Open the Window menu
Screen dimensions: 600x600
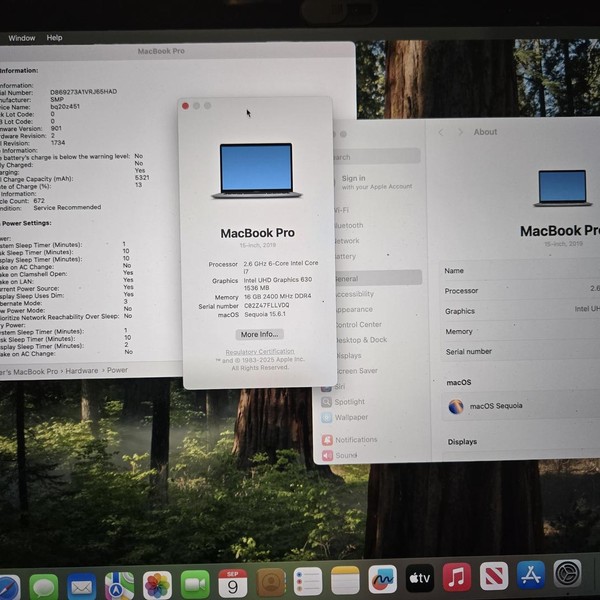click(x=22, y=38)
